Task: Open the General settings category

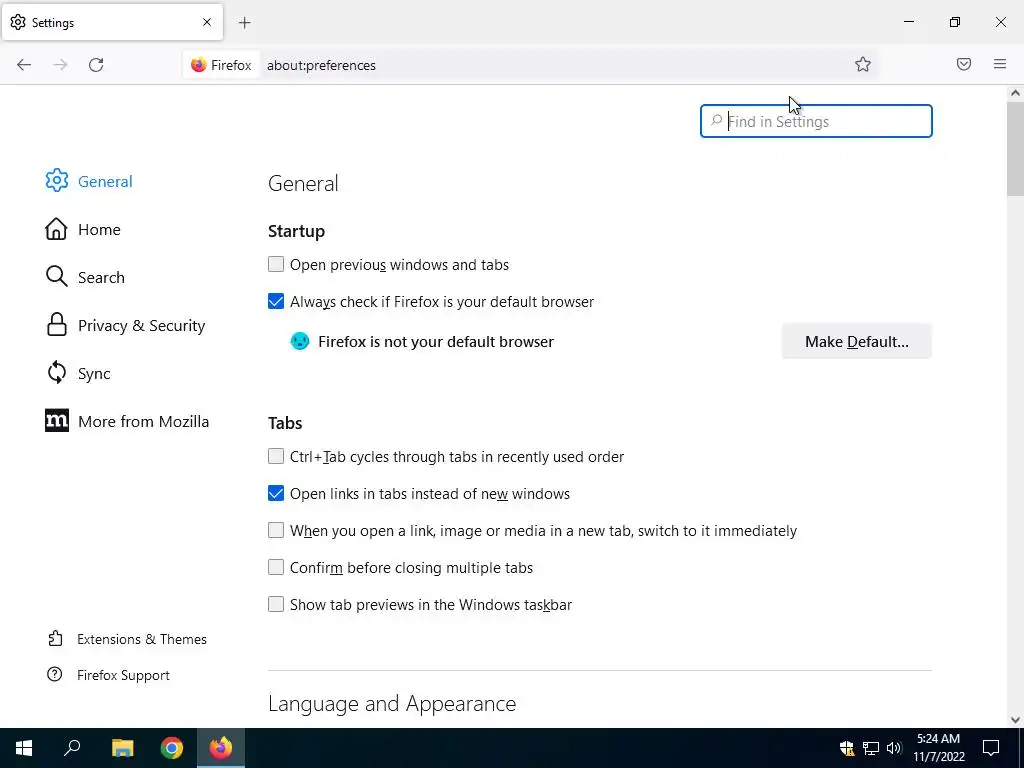Action: pos(89,181)
